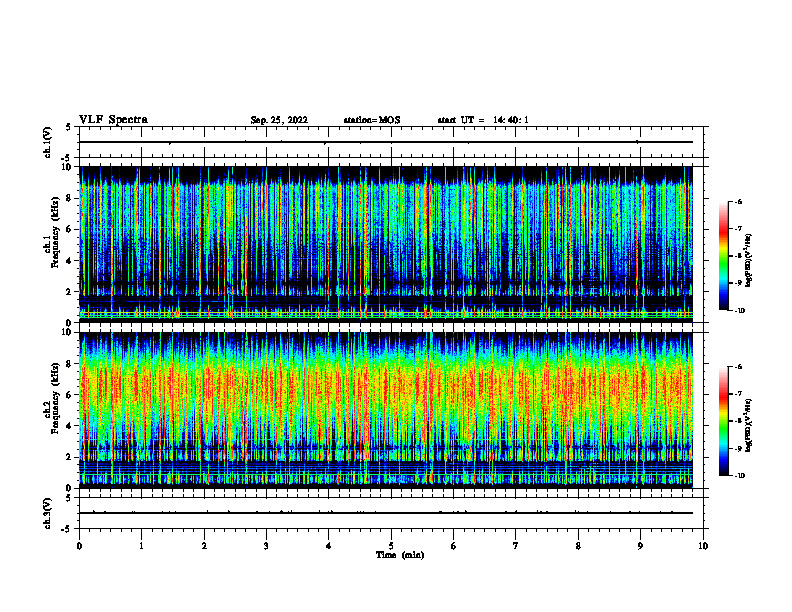Viewport: 792px width, 612px height.
Task: Click the "3" tick on Time axis
Action: 266,546
